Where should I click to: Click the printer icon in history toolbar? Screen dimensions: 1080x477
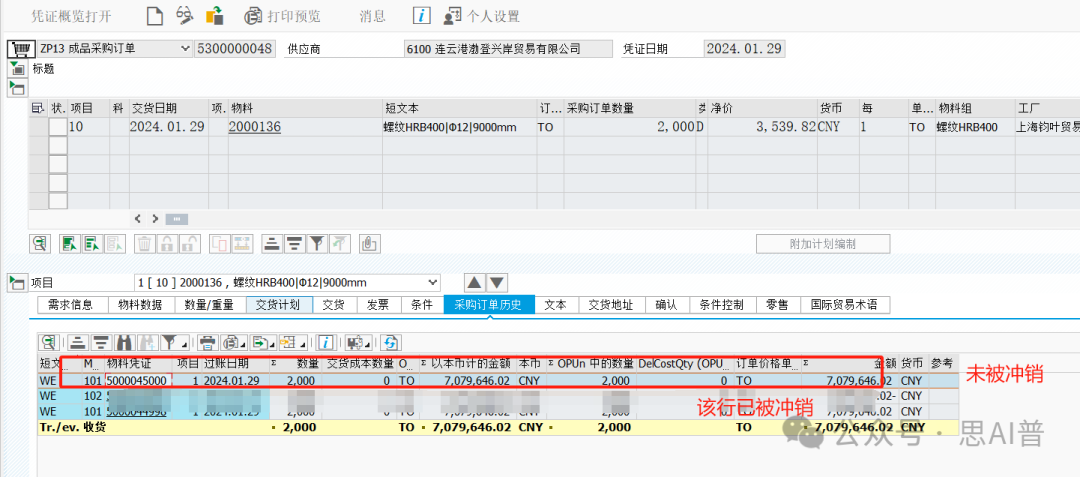pos(206,341)
